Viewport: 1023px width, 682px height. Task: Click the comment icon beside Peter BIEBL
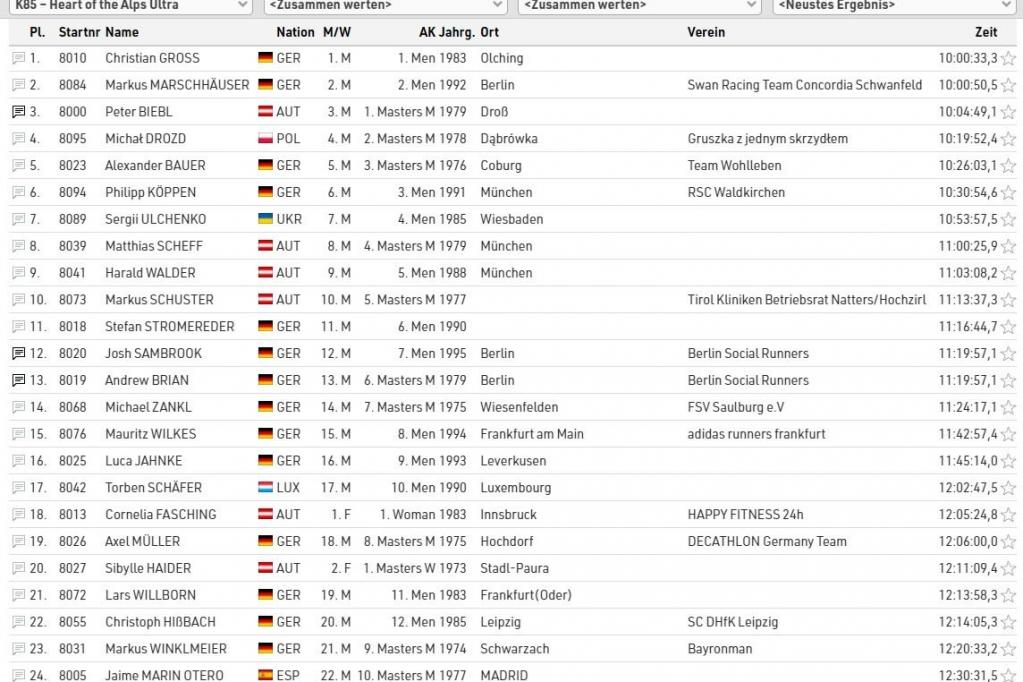pyautogui.click(x=18, y=112)
